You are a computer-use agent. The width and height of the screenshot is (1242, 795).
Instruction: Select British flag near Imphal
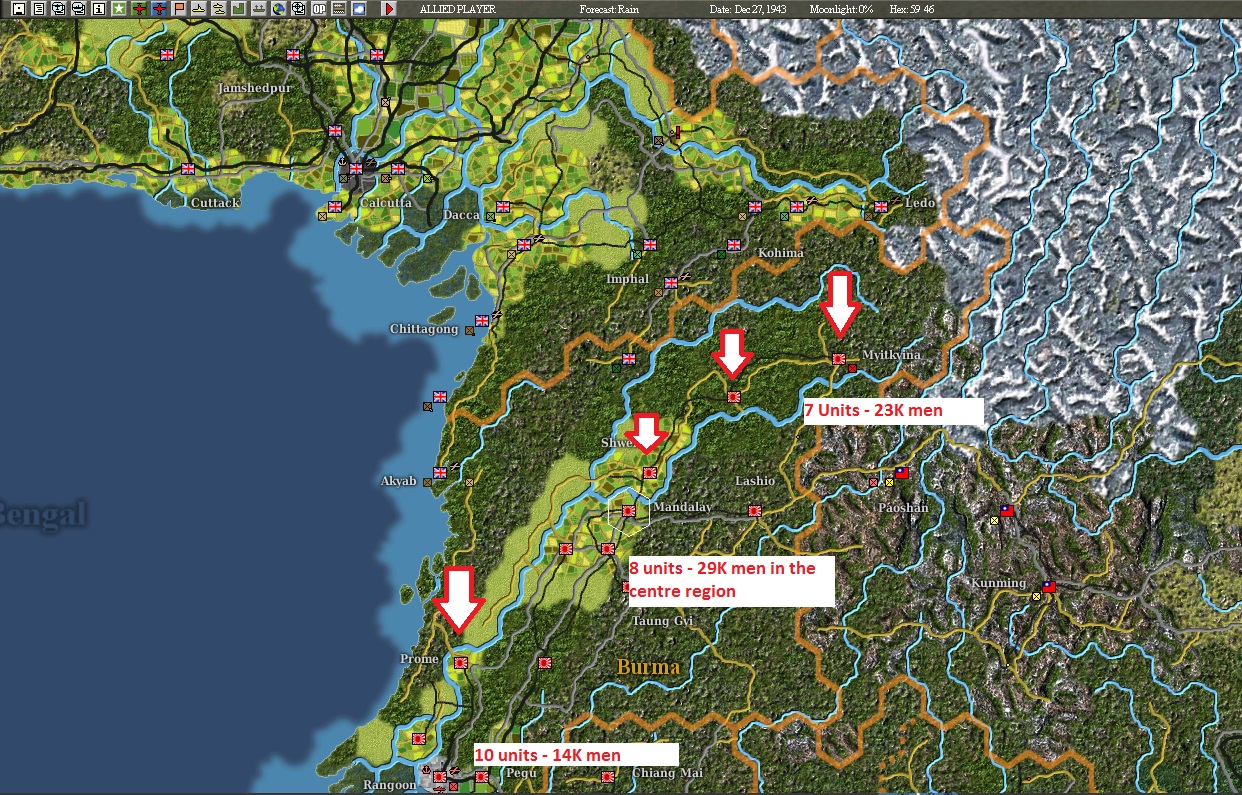pos(671,283)
